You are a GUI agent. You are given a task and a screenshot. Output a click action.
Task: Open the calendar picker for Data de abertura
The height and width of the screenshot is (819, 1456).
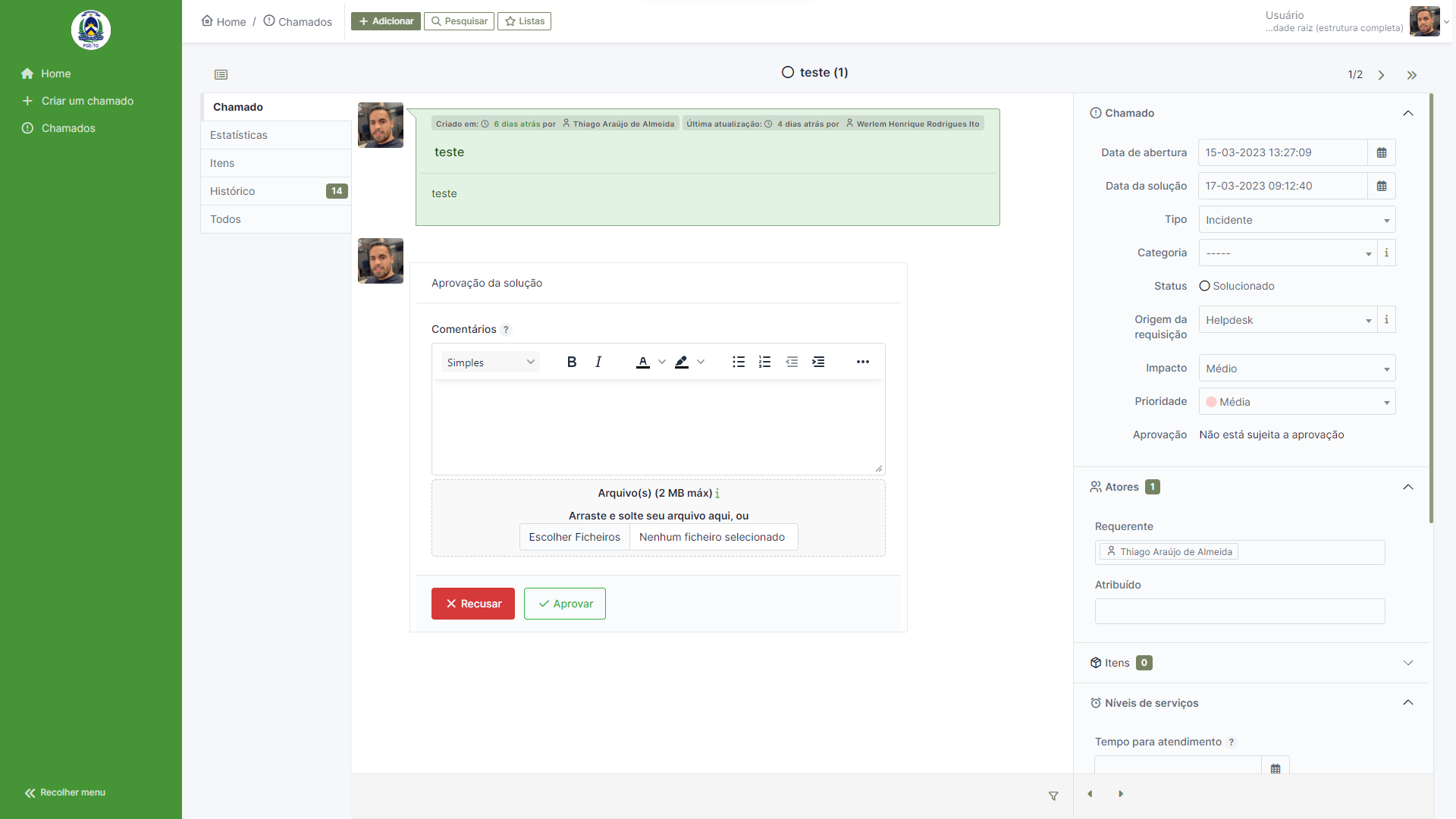1381,152
